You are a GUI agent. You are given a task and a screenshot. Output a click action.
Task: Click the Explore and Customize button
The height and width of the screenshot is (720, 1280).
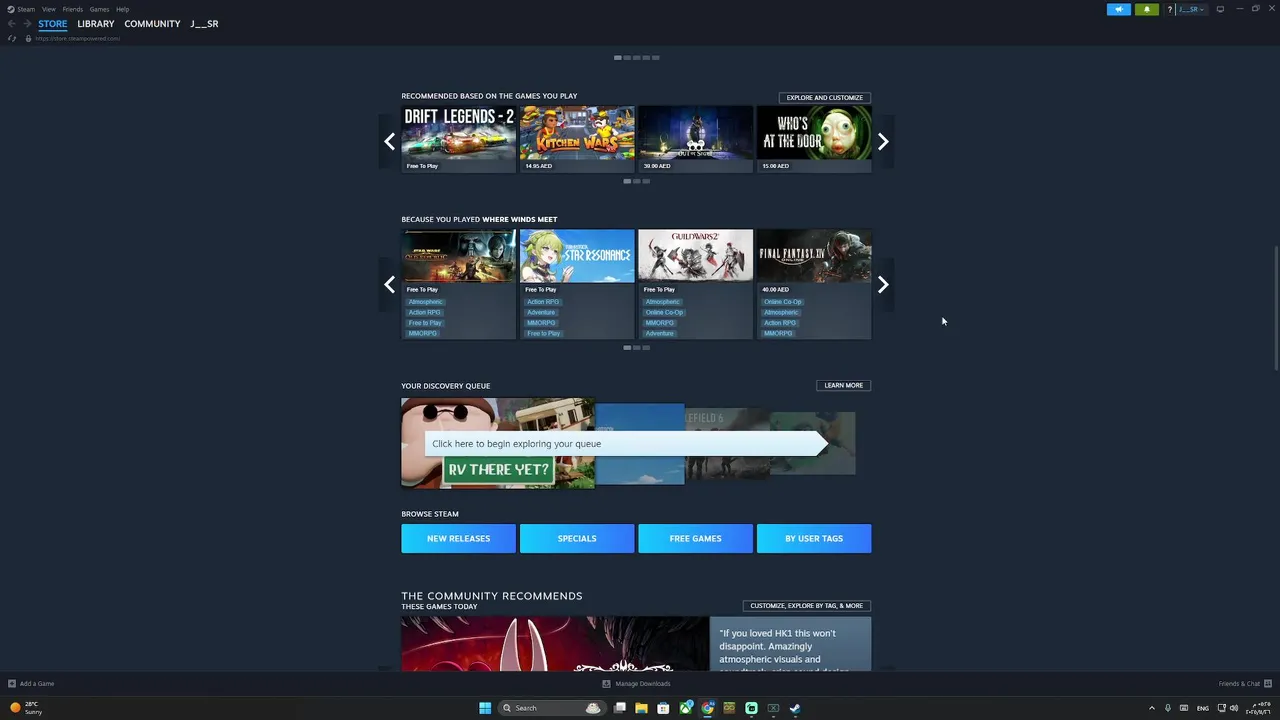coord(825,97)
